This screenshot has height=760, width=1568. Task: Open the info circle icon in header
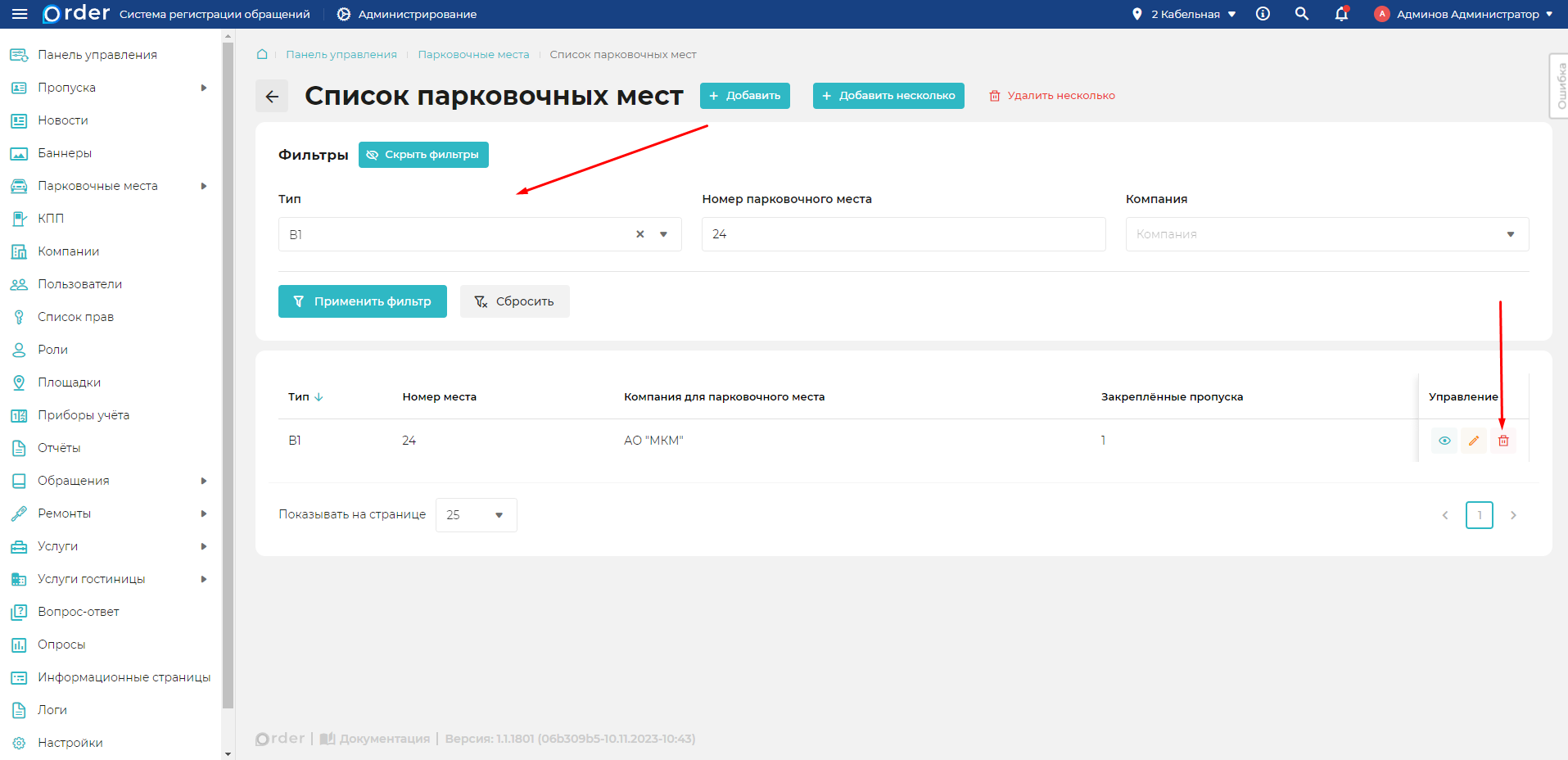tap(1263, 14)
